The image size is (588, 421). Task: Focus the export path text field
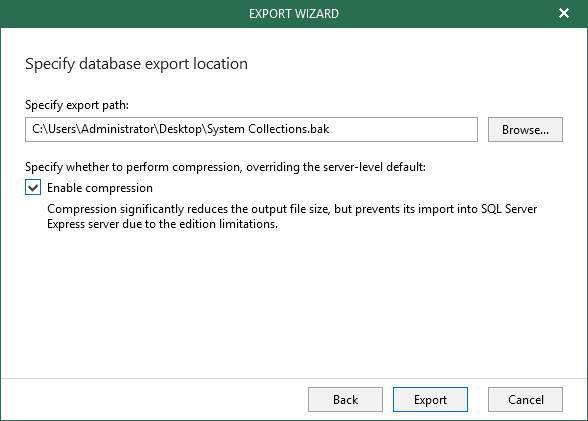point(251,129)
